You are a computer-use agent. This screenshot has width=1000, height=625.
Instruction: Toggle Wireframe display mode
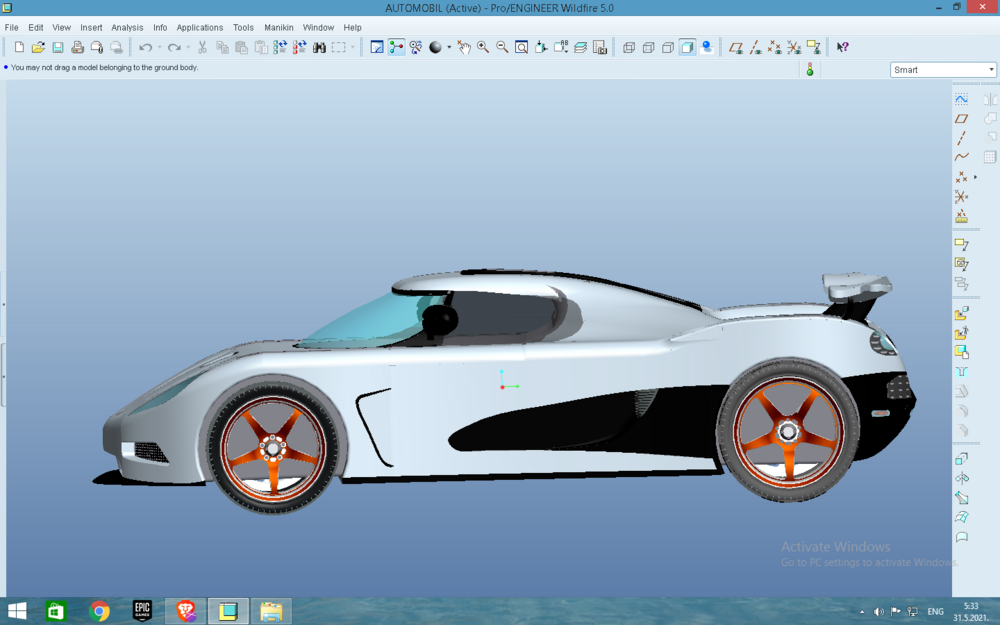pos(629,47)
